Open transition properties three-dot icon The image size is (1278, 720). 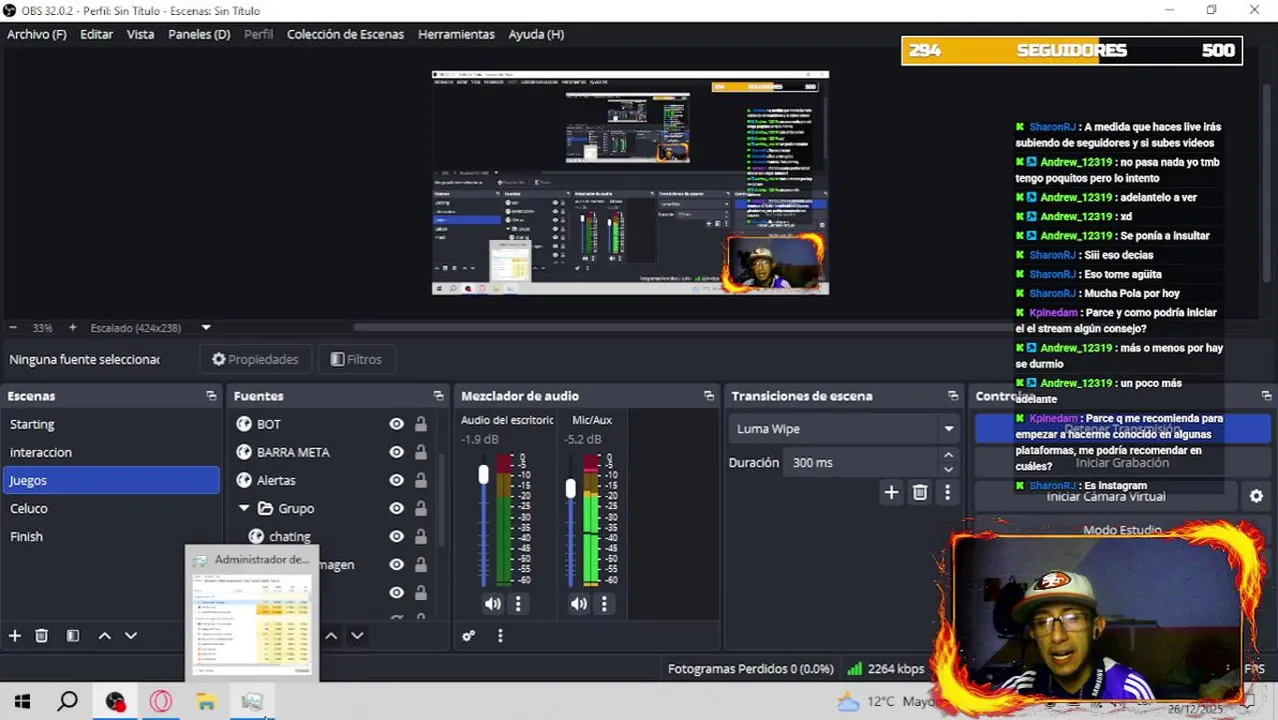point(947,492)
